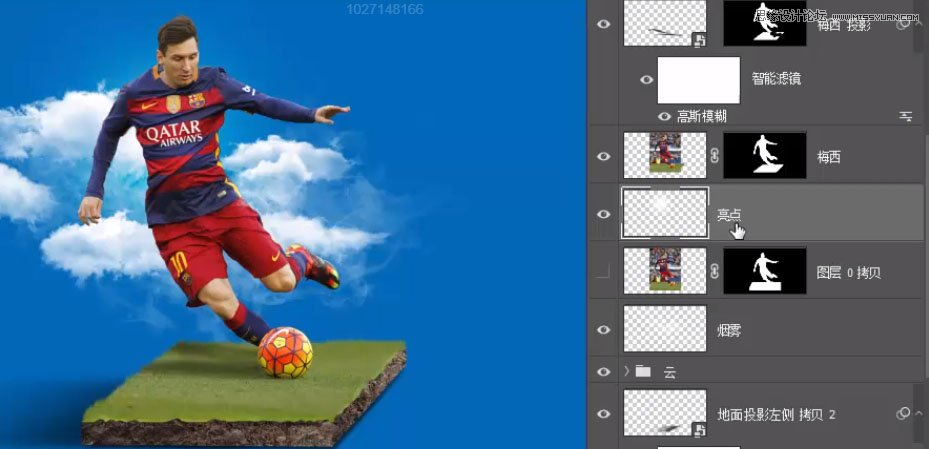Hide the 地面投影左侧 拷贝 2 layer

click(603, 414)
